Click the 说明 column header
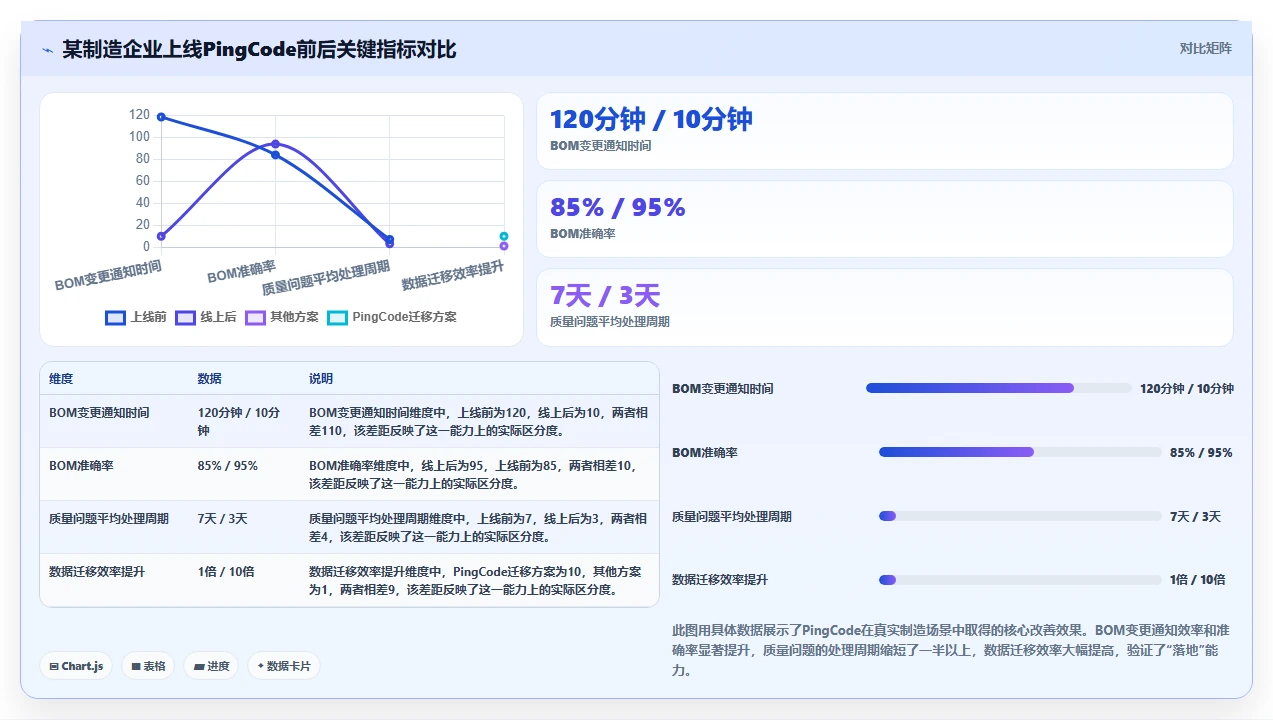 [321, 379]
